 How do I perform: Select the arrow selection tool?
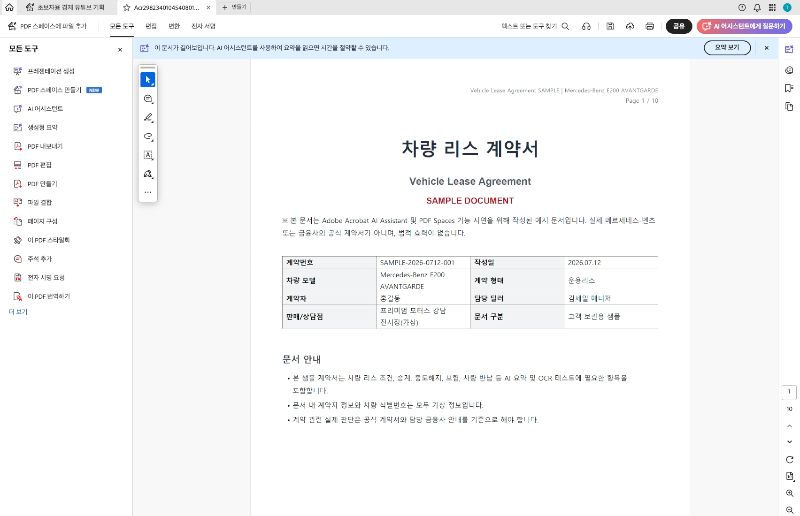pos(148,80)
